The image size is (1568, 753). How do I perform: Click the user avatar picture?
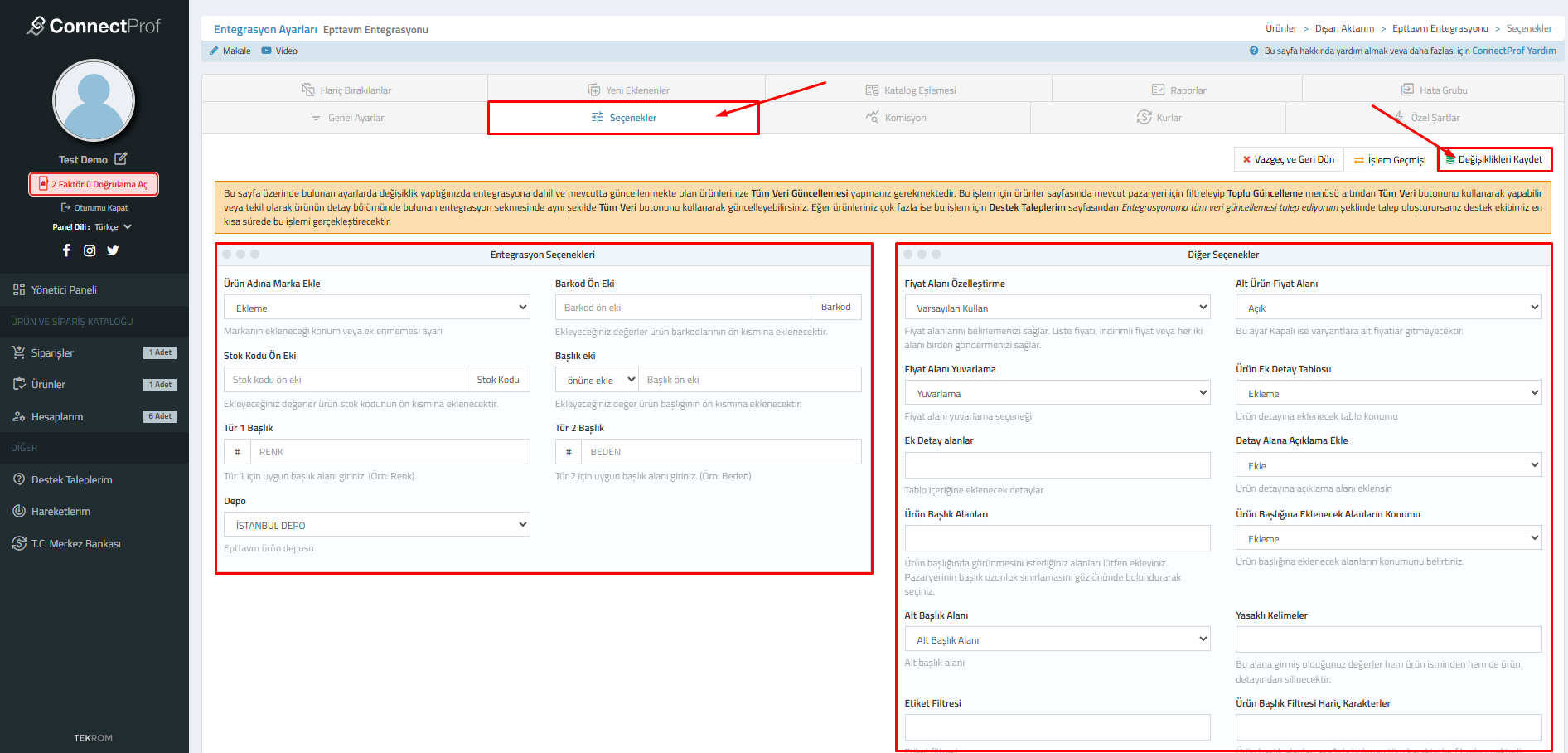pyautogui.click(x=94, y=100)
